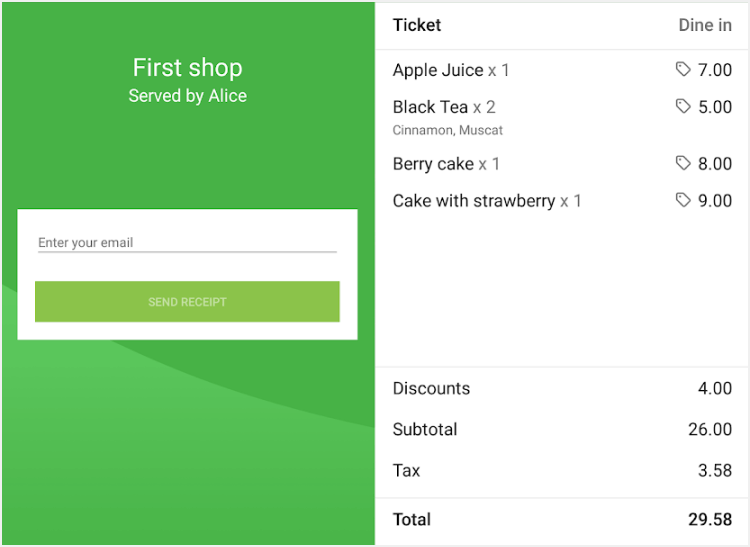Click the discount tag icon beside Apple Juice

pos(683,70)
